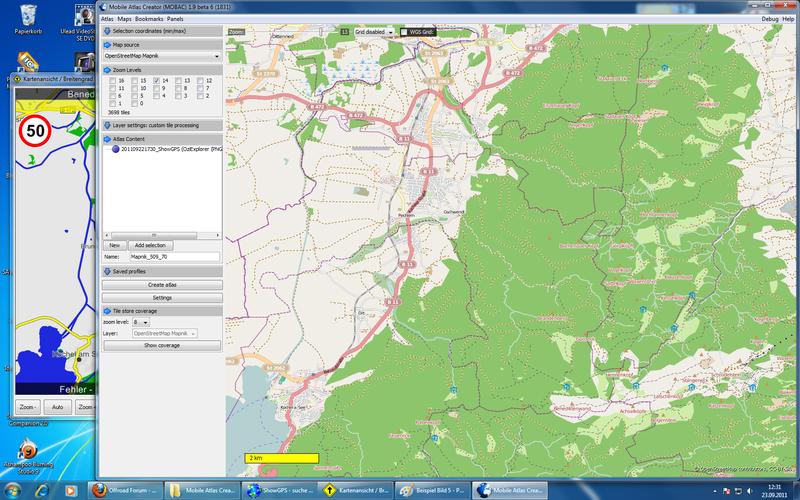Click the Create atlas button
This screenshot has width=800, height=500.
(x=162, y=285)
